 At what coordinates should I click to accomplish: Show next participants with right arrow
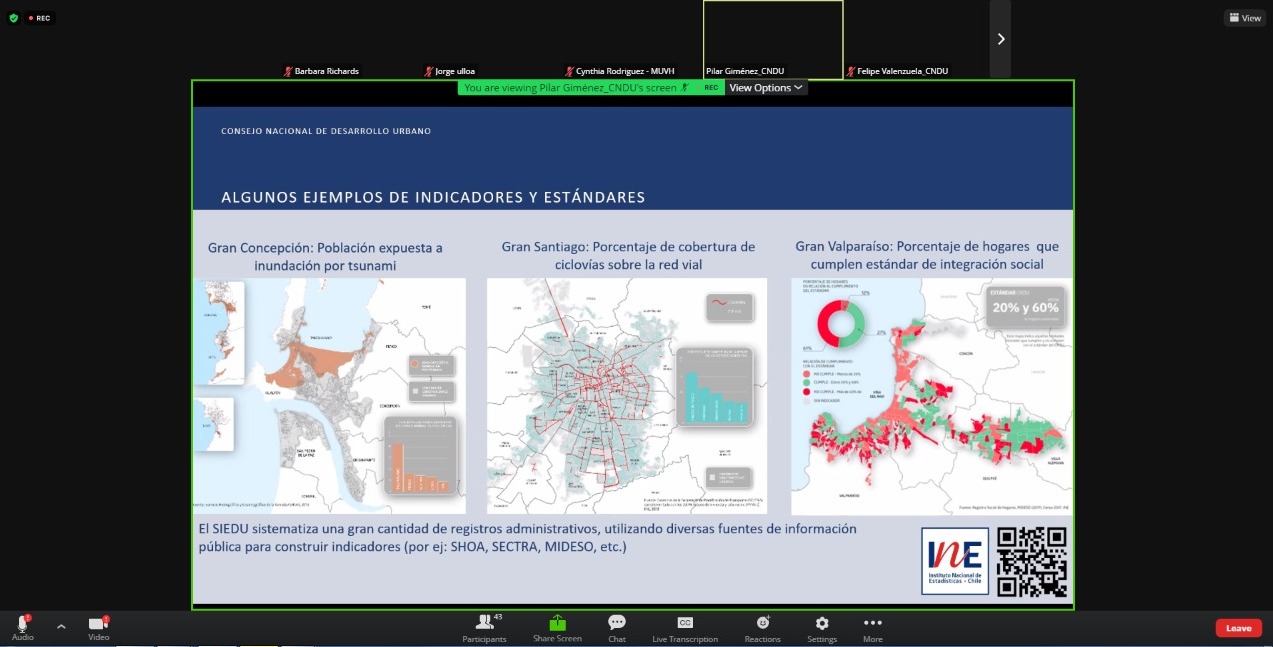[1000, 39]
